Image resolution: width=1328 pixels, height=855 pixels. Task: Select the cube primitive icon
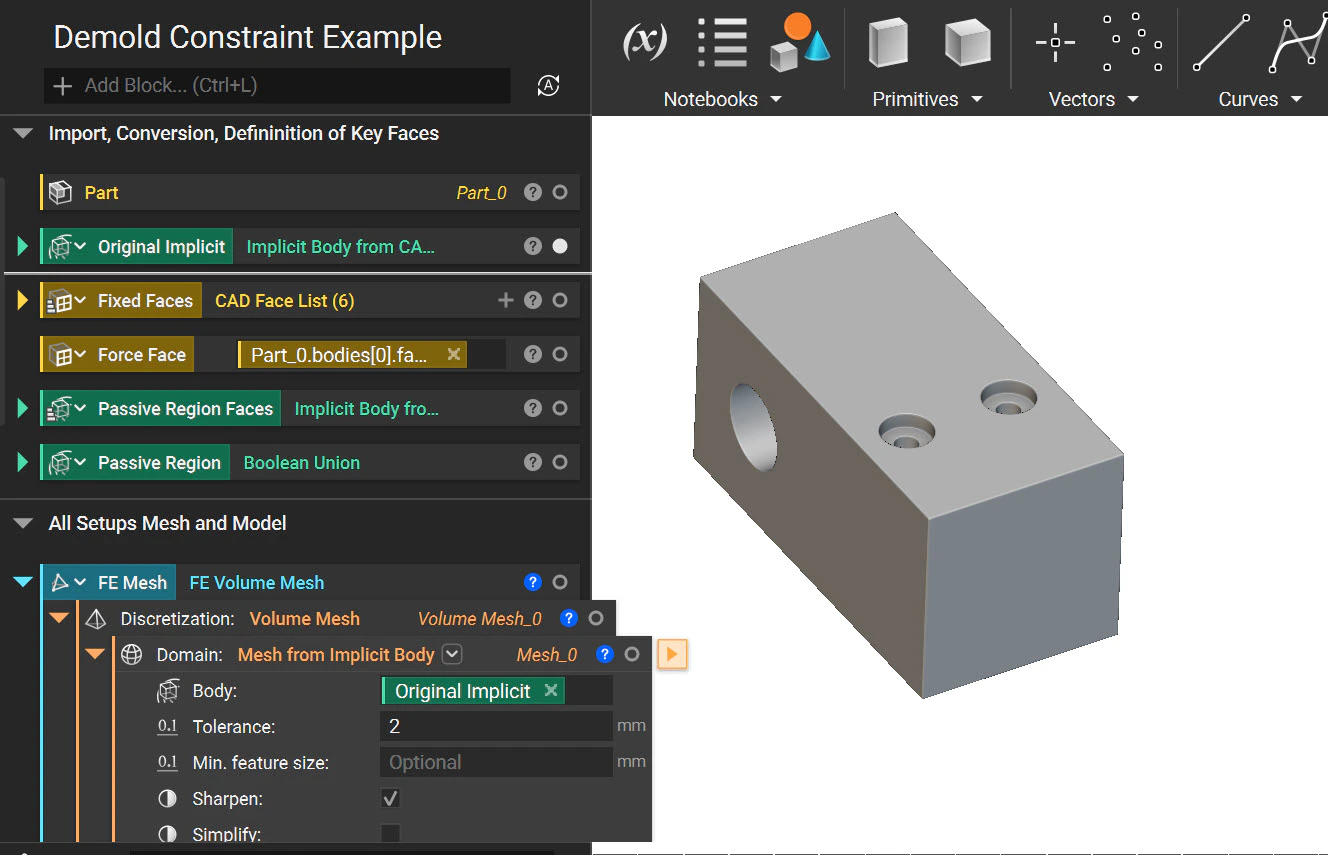pos(967,43)
